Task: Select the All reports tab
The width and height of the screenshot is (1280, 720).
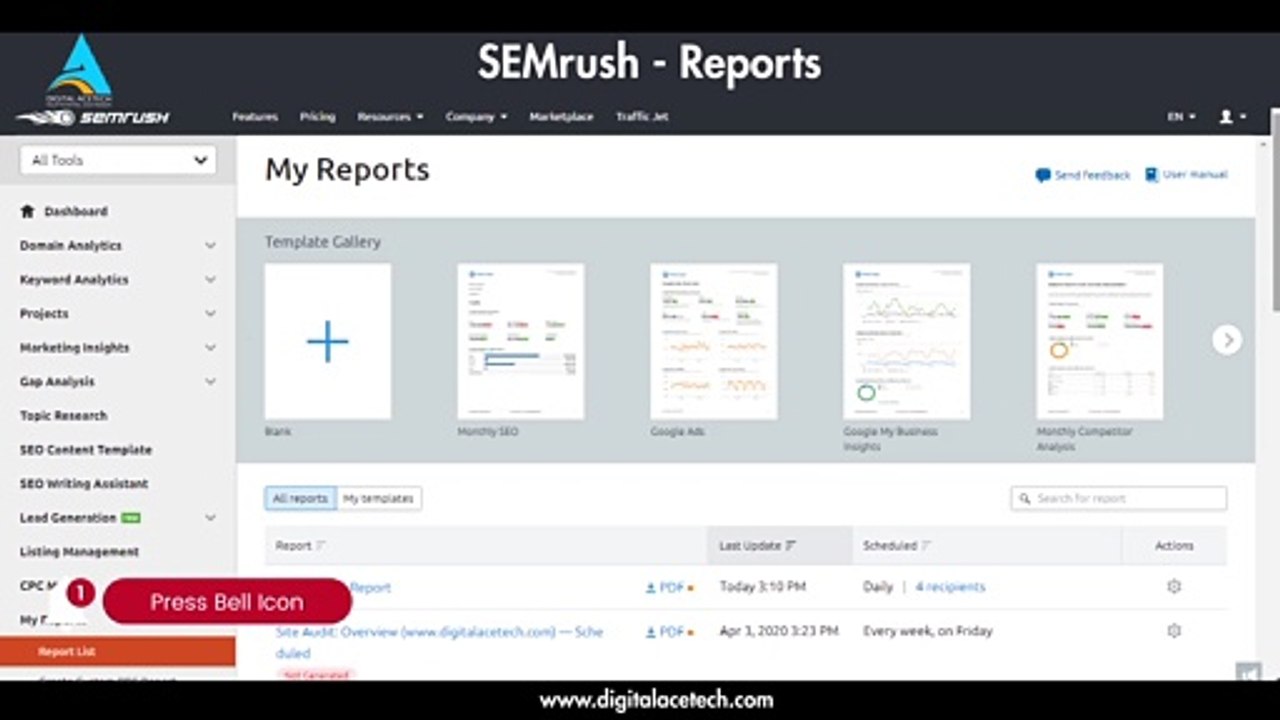Action: tap(300, 498)
